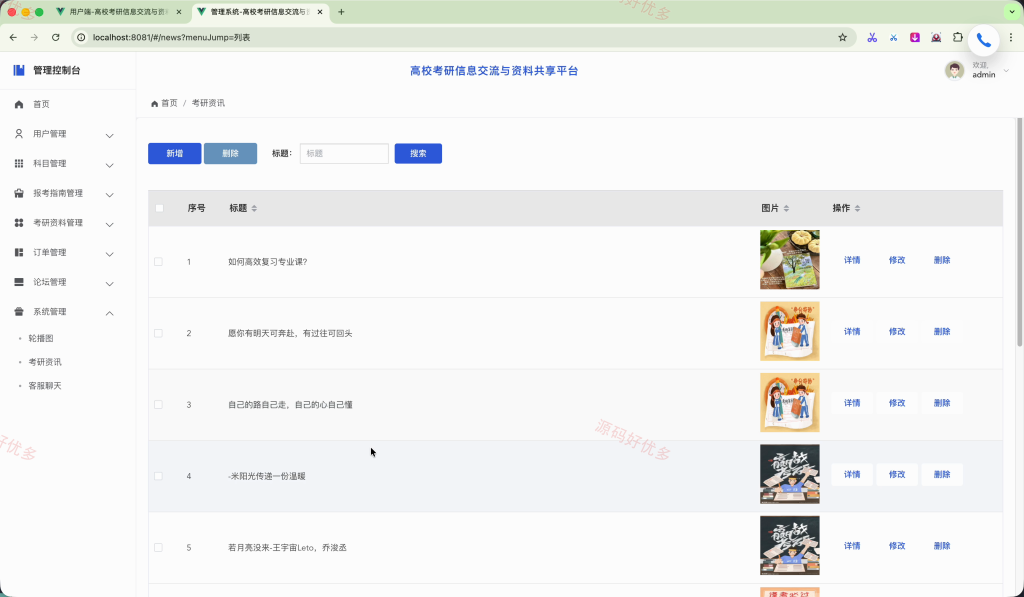Click thumbnail image of row 1
The image size is (1024, 597).
(x=790, y=259)
